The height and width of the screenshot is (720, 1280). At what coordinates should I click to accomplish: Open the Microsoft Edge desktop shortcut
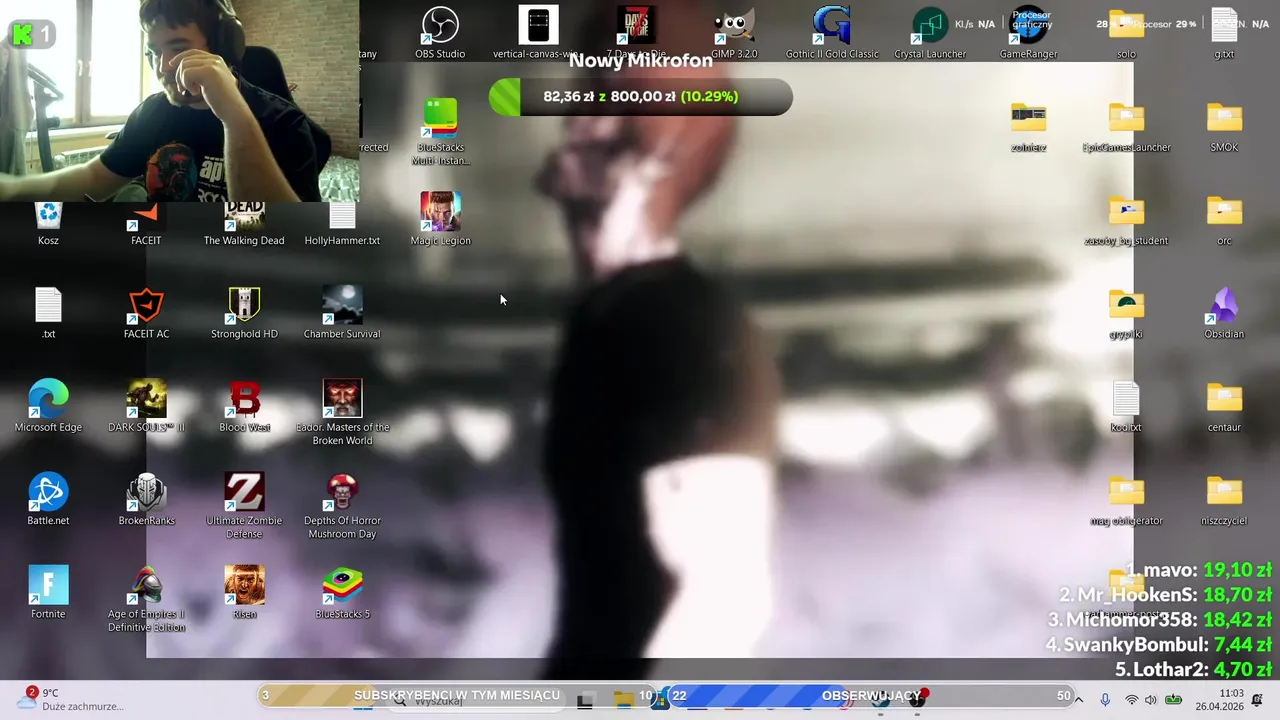pyautogui.click(x=48, y=406)
